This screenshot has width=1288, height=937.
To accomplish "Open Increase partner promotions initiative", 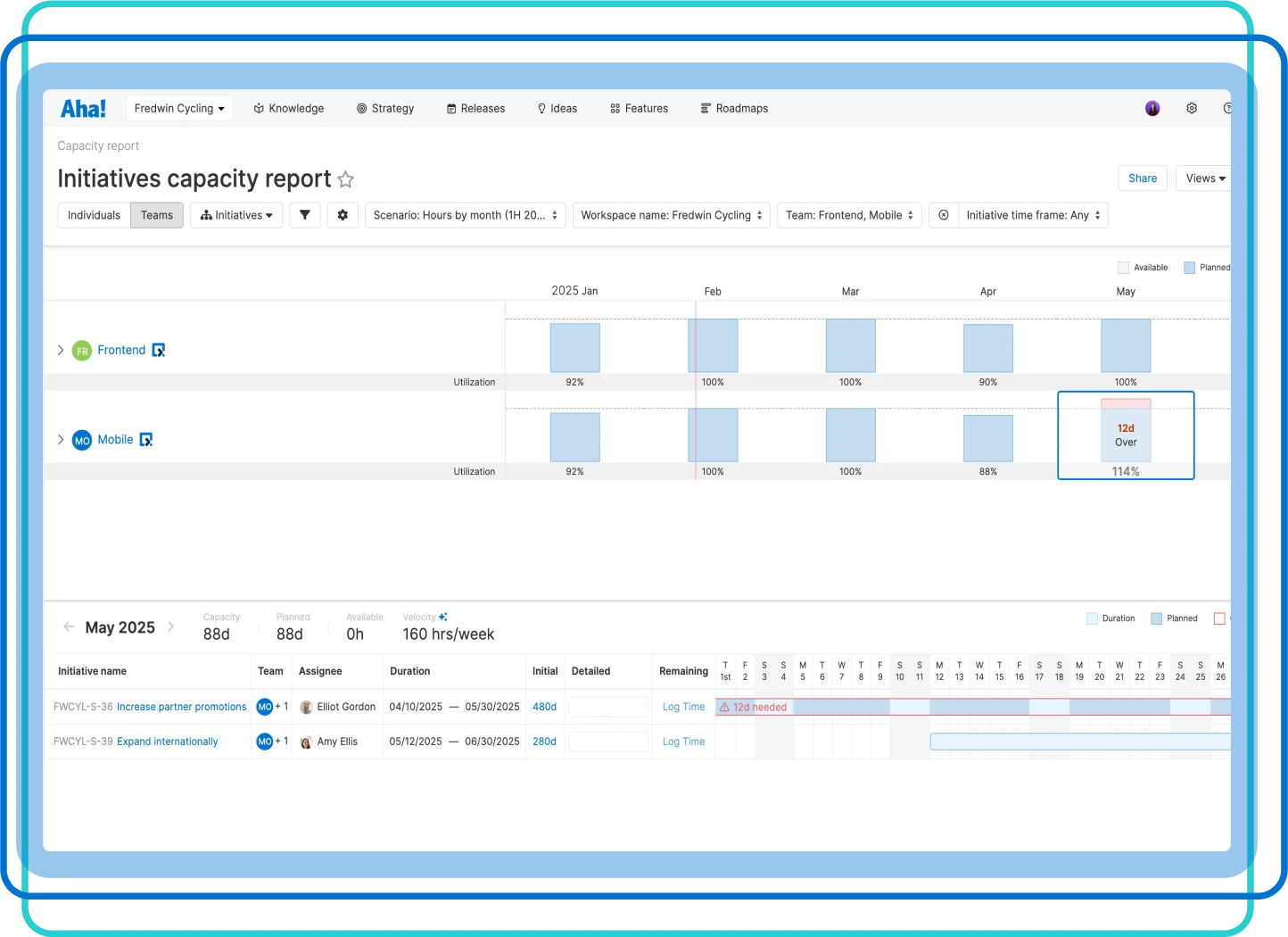I will click(181, 707).
